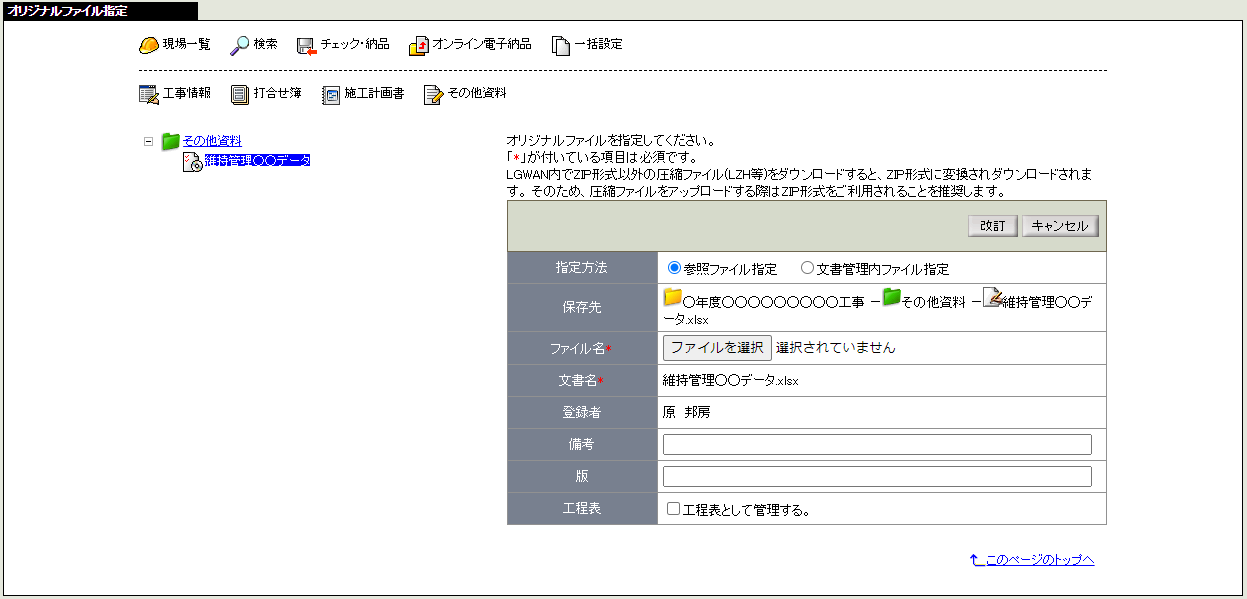Viewport: 1247px width, 599px height.
Task: Click green folder icon in 保存先 row
Action: (891, 298)
